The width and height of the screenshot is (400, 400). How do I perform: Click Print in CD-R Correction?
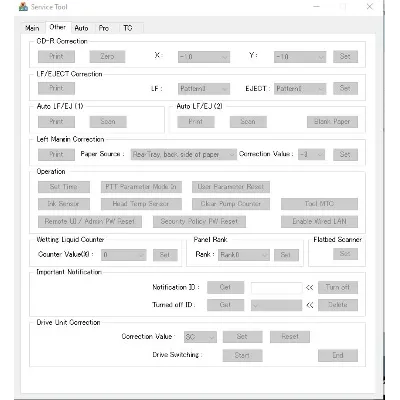coord(56,56)
